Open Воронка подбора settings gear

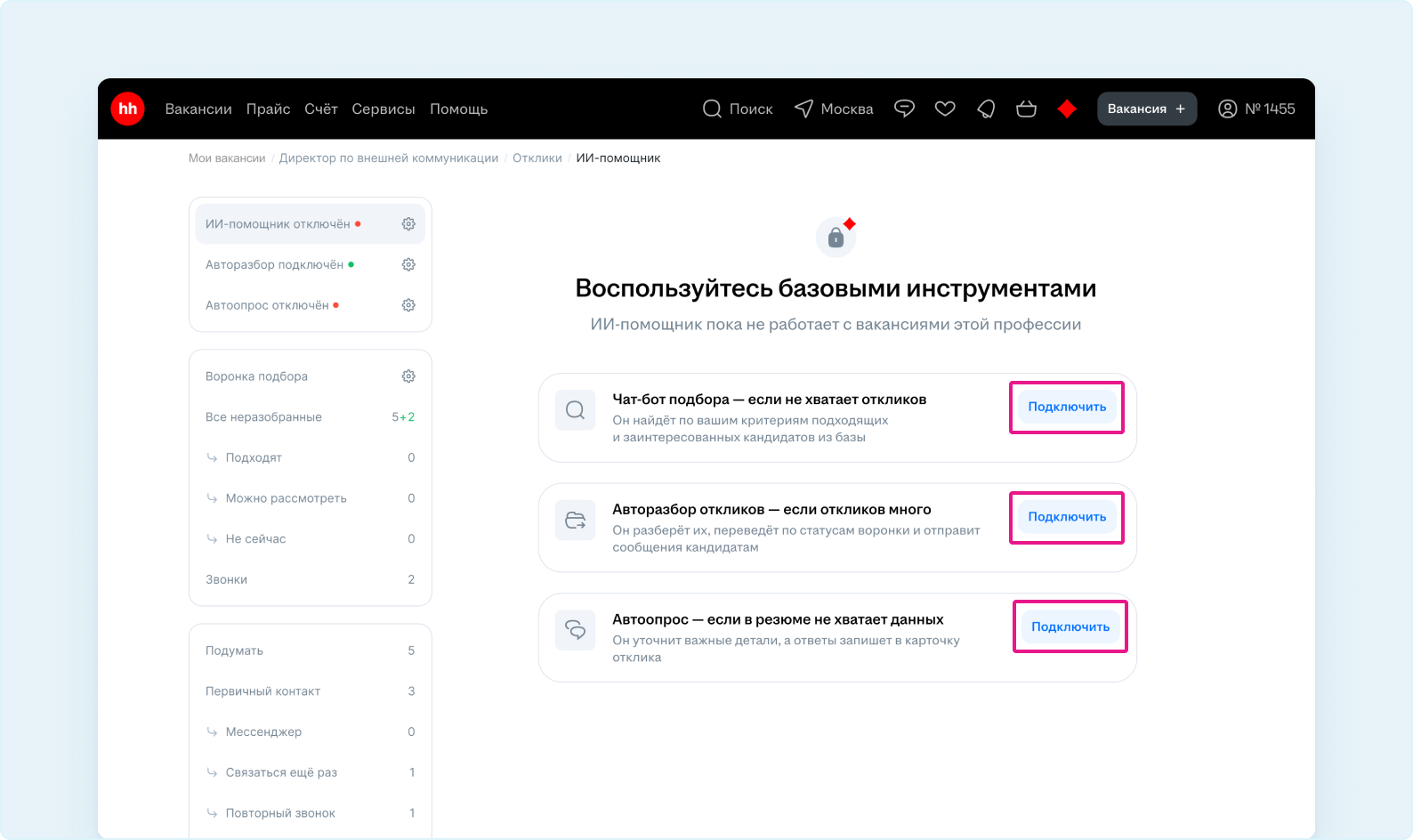pyautogui.click(x=408, y=376)
